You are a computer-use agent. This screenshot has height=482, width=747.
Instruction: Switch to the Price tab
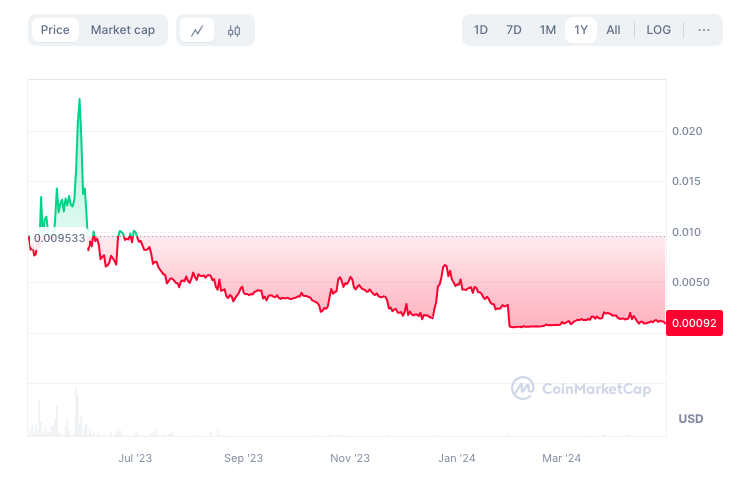[55, 30]
